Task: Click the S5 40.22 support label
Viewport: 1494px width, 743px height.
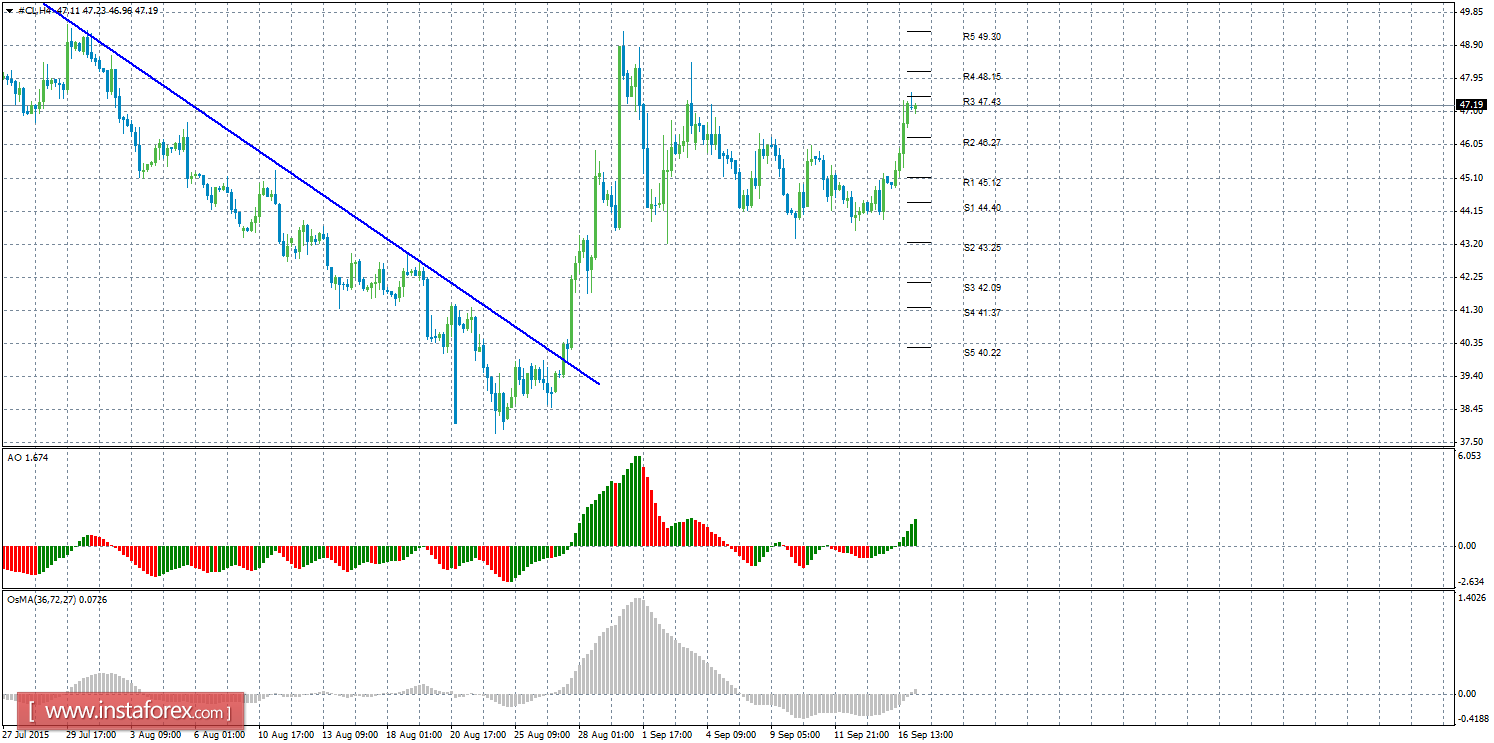Action: pos(981,353)
